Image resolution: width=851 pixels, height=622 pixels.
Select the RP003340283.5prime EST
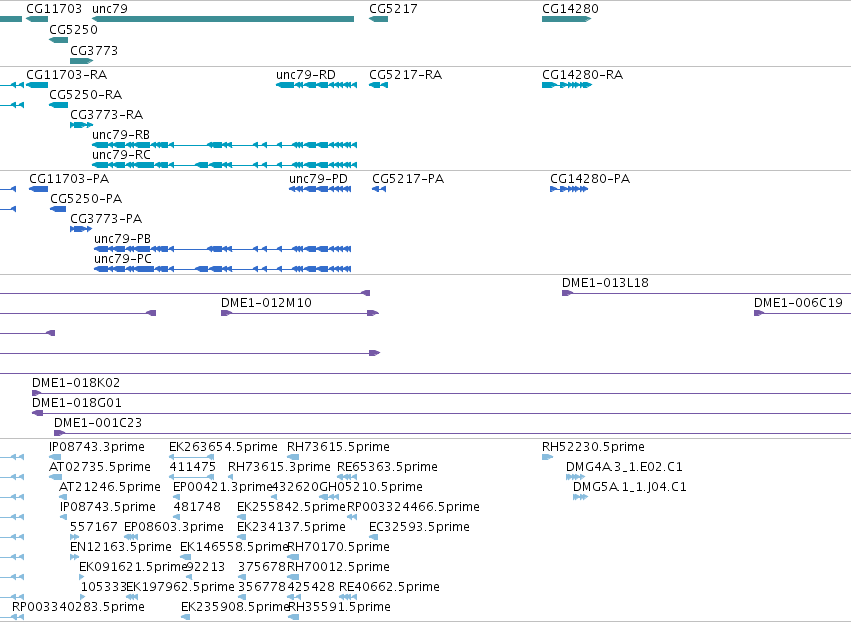click(x=17, y=617)
